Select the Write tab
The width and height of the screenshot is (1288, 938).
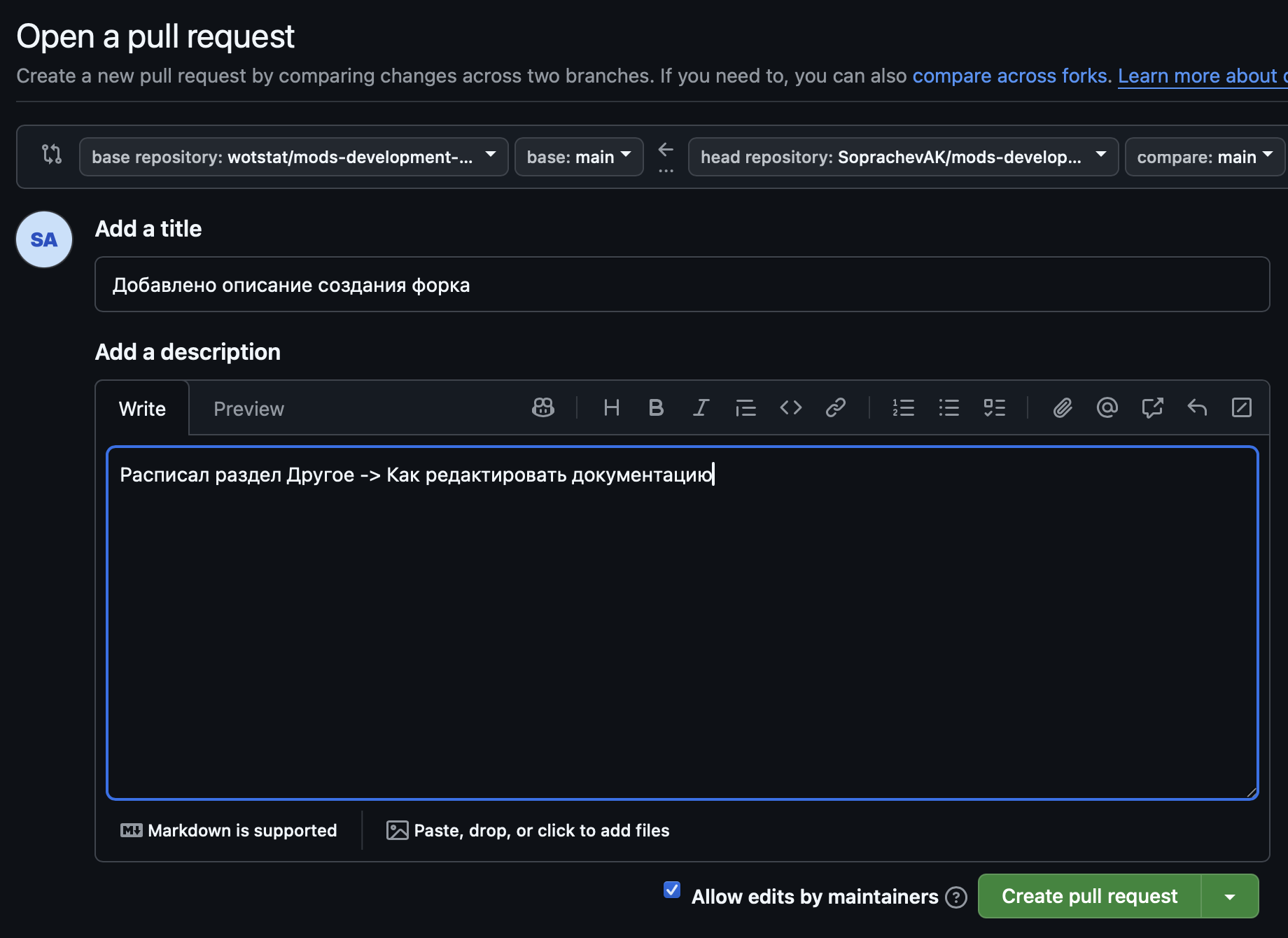142,409
